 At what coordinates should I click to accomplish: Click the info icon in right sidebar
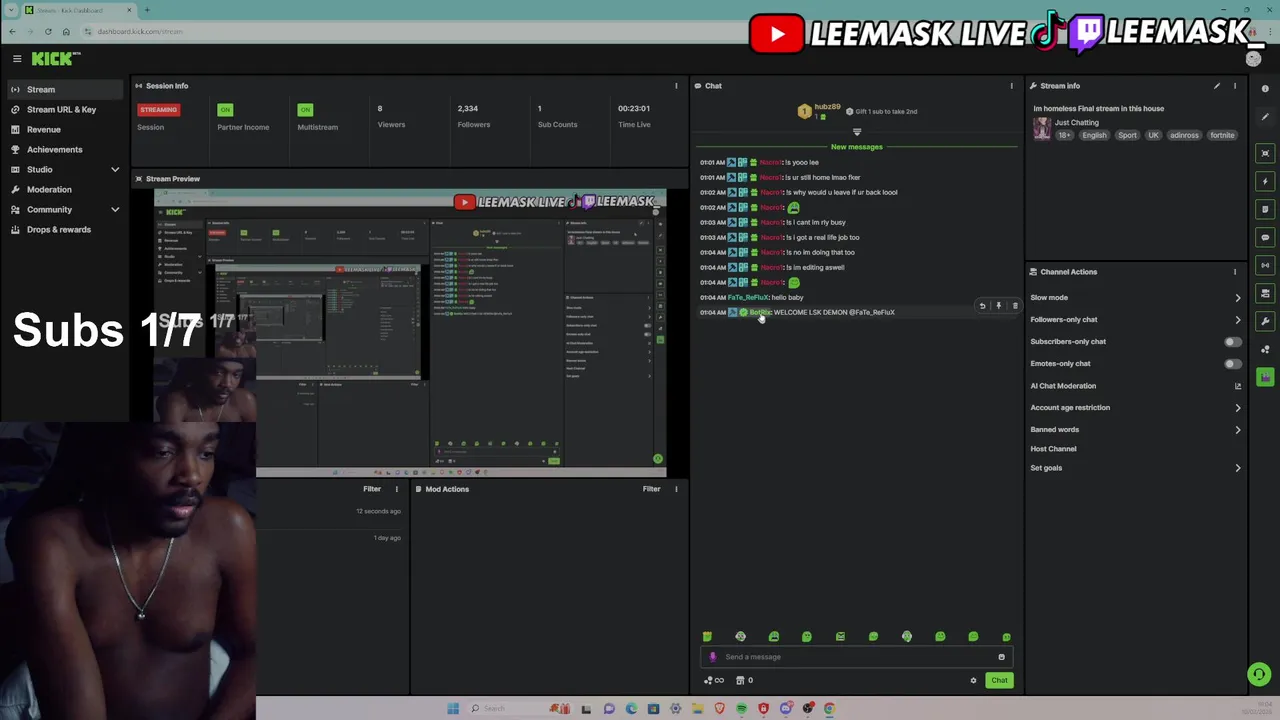(x=1265, y=89)
